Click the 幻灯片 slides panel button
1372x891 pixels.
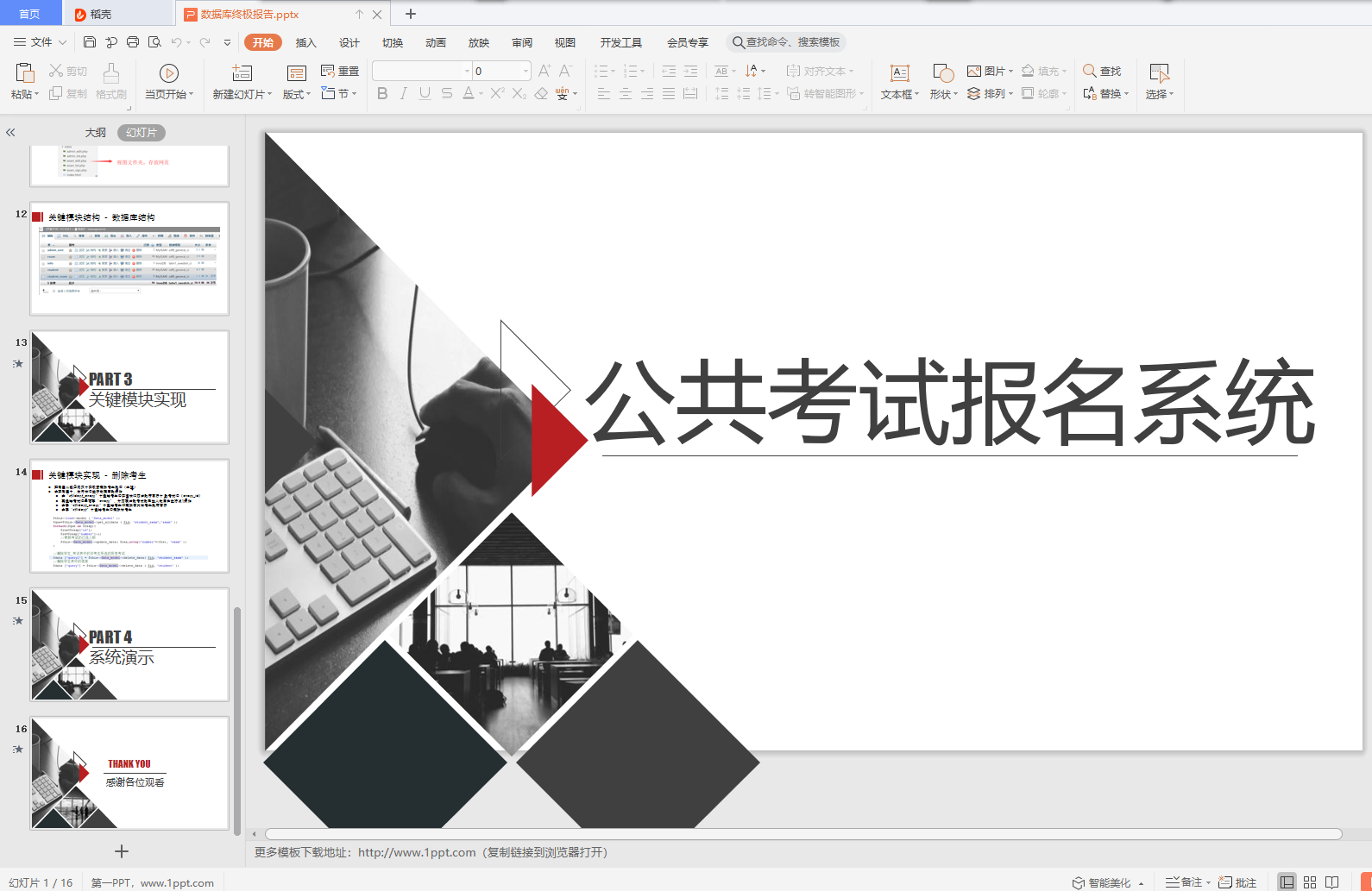tap(142, 133)
